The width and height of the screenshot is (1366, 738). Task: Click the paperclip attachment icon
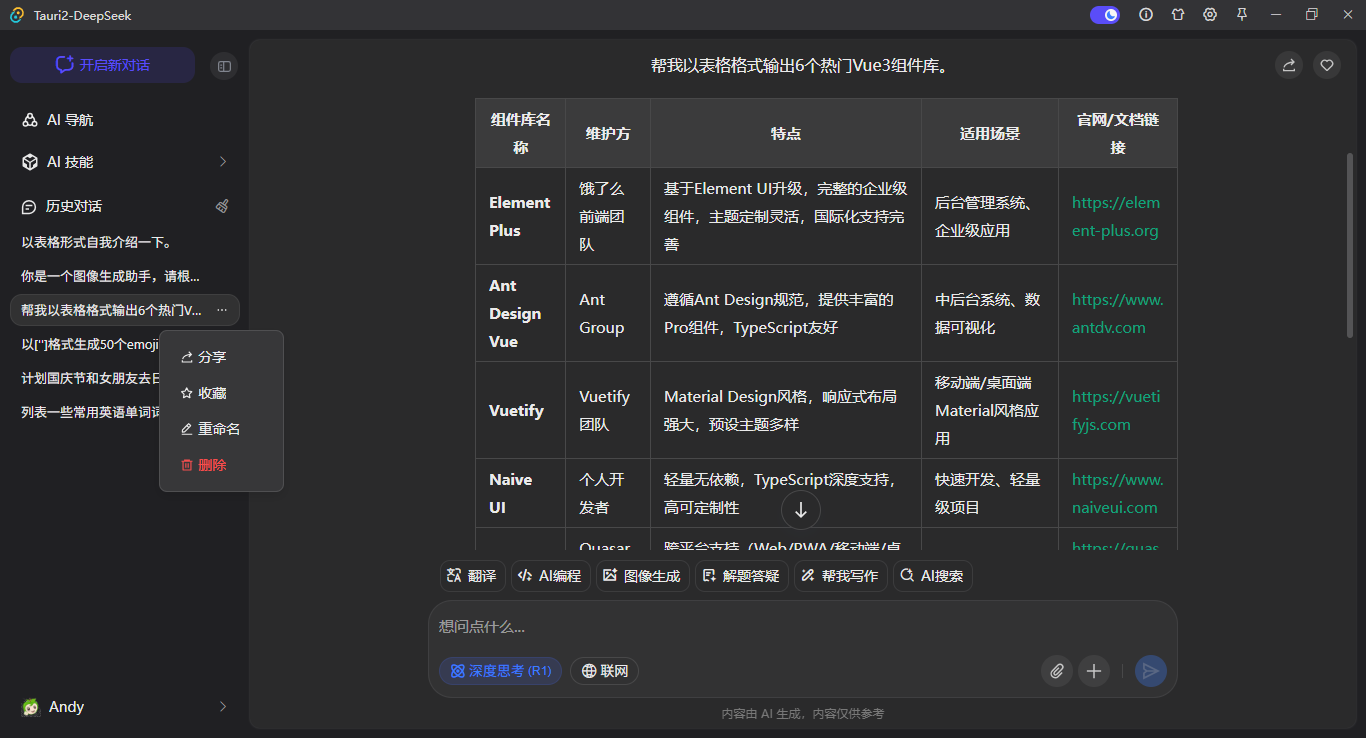point(1056,671)
